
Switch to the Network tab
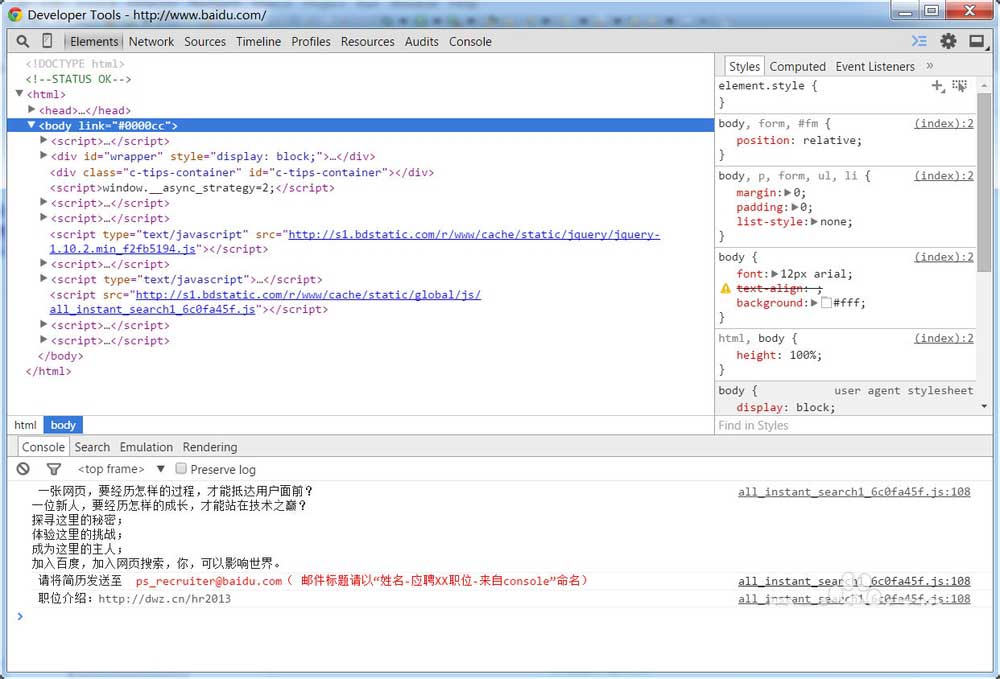[151, 41]
